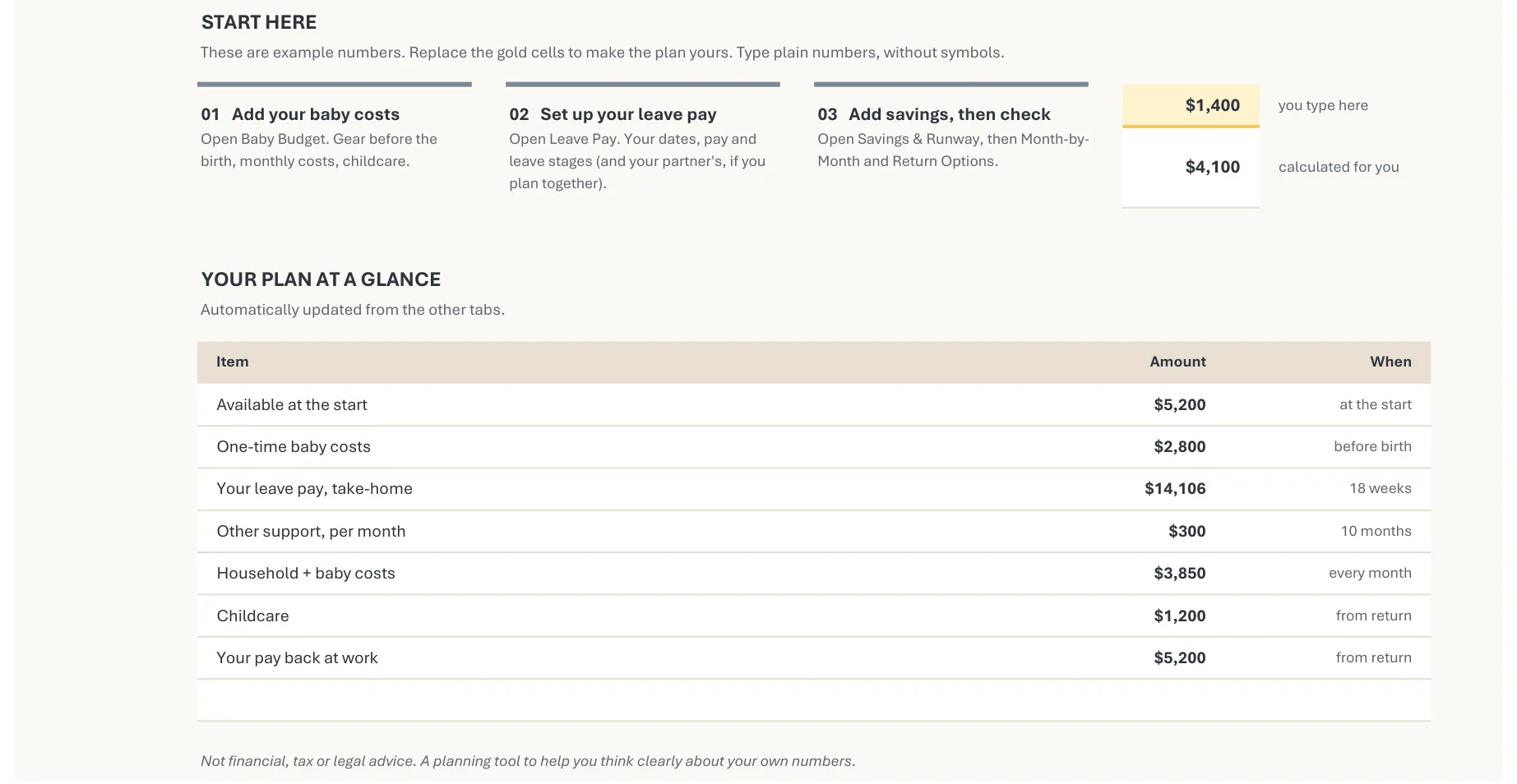Viewport: 1517px width, 784px height.
Task: Click the 'before birth' cell
Action: (x=1372, y=446)
